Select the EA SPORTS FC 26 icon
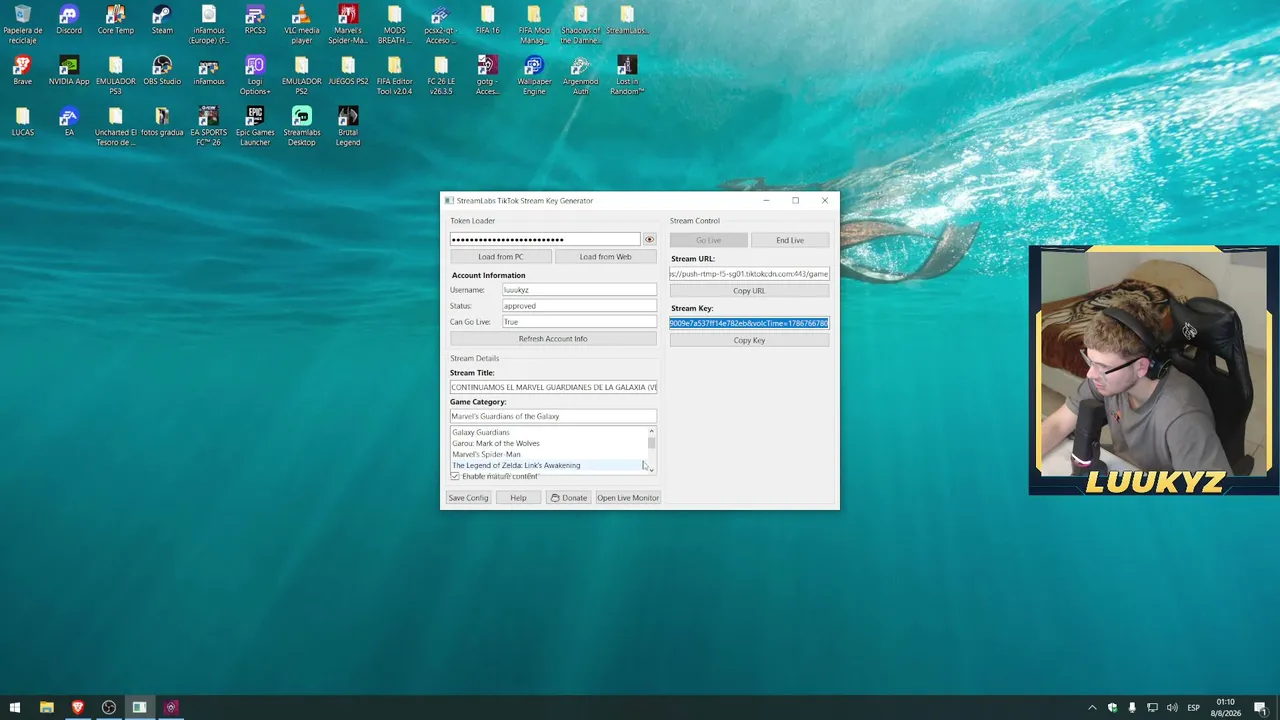The image size is (1280, 720). (208, 127)
